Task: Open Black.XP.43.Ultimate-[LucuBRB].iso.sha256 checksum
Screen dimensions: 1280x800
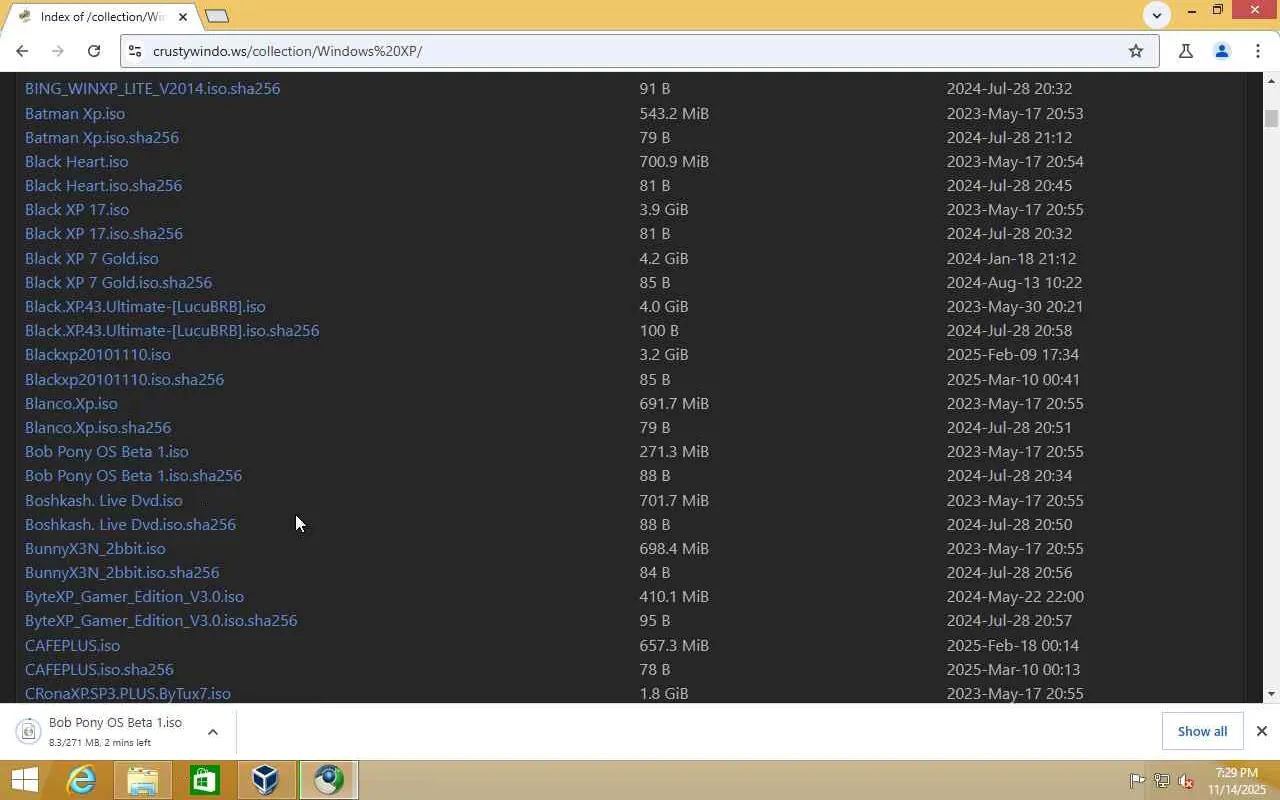Action: click(x=172, y=330)
